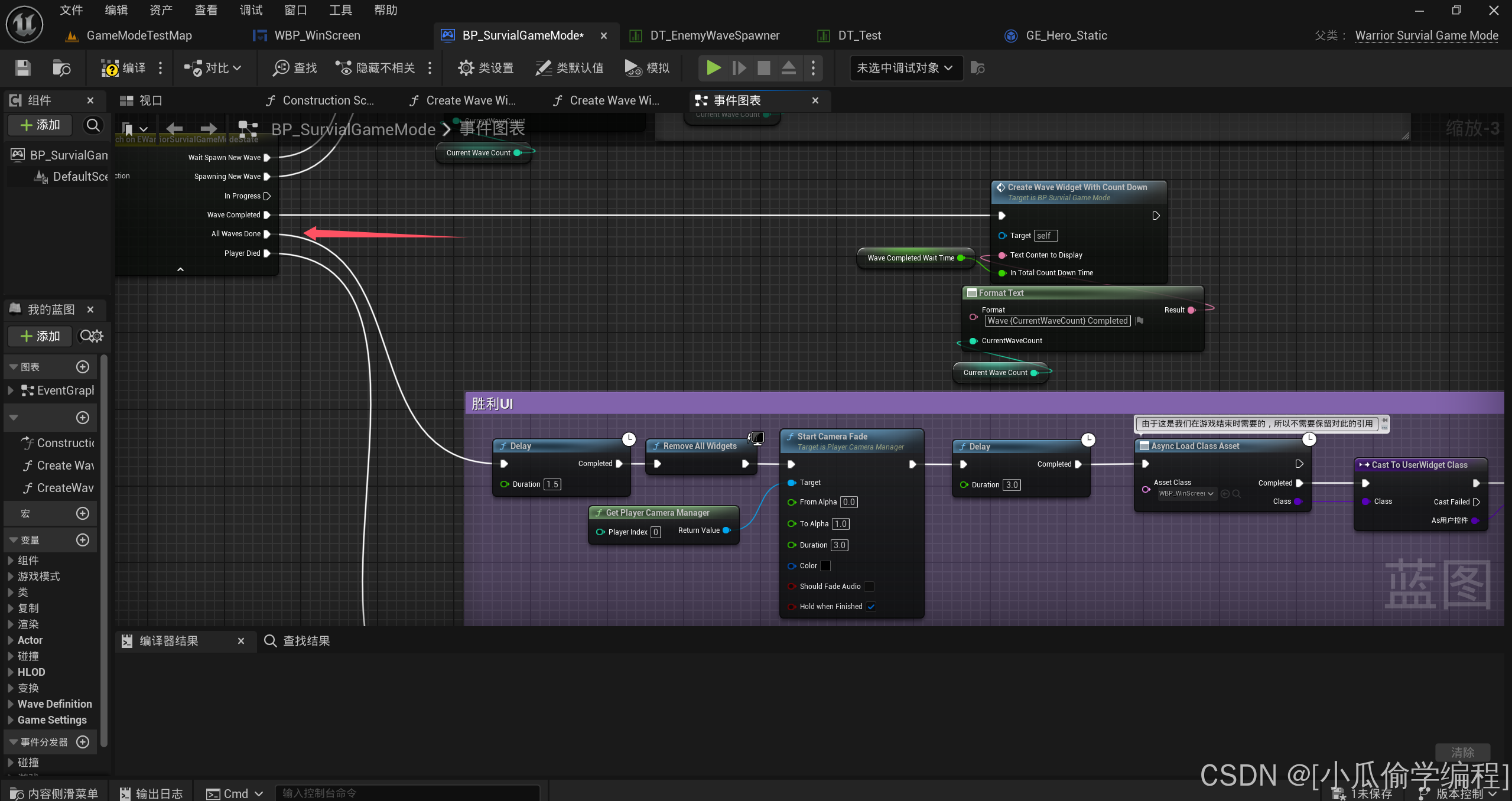Enable the Should Fade Audio checkbox
Screen dimensions: 1512x801
[869, 587]
